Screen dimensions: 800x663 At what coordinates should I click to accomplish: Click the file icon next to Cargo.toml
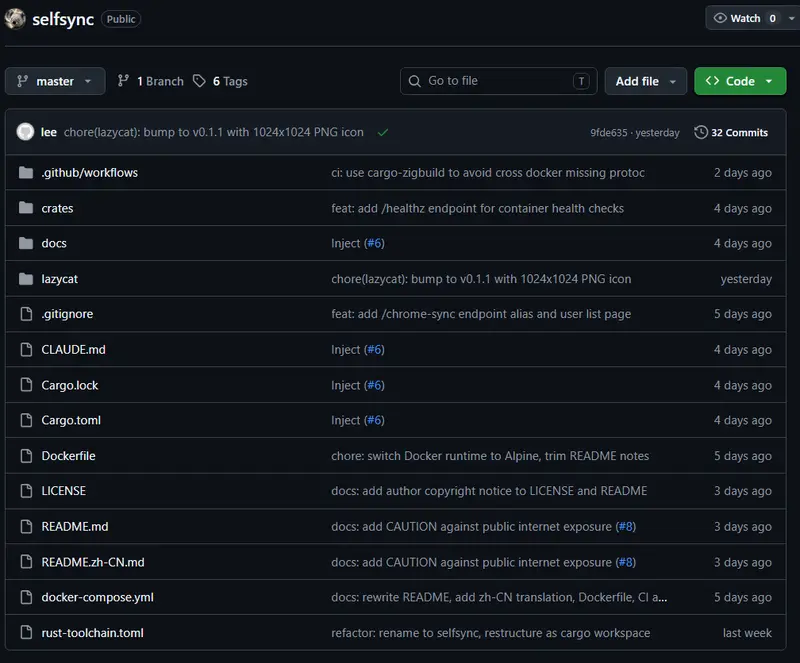[x=26, y=420]
